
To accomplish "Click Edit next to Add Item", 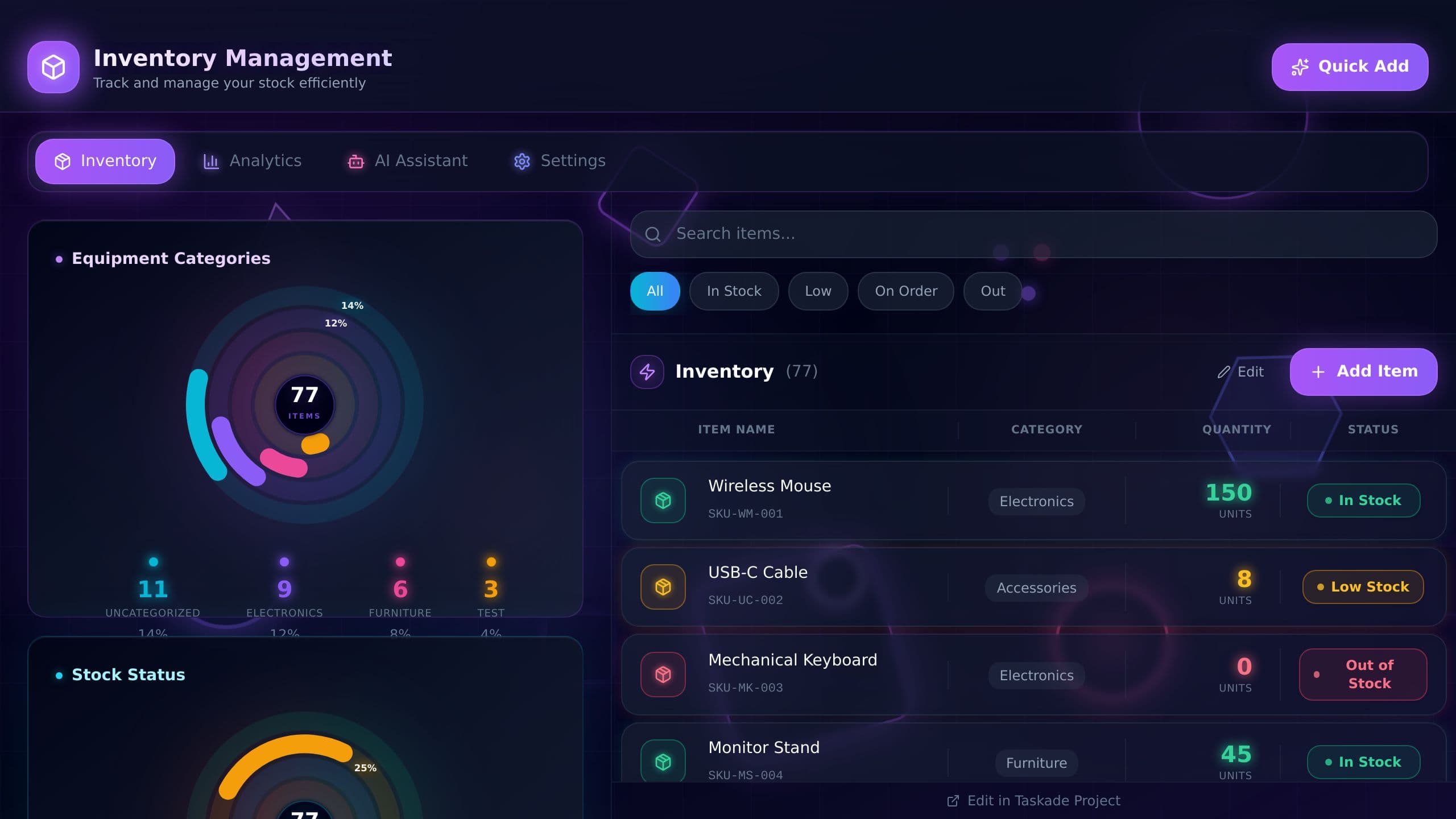I will 1241,372.
